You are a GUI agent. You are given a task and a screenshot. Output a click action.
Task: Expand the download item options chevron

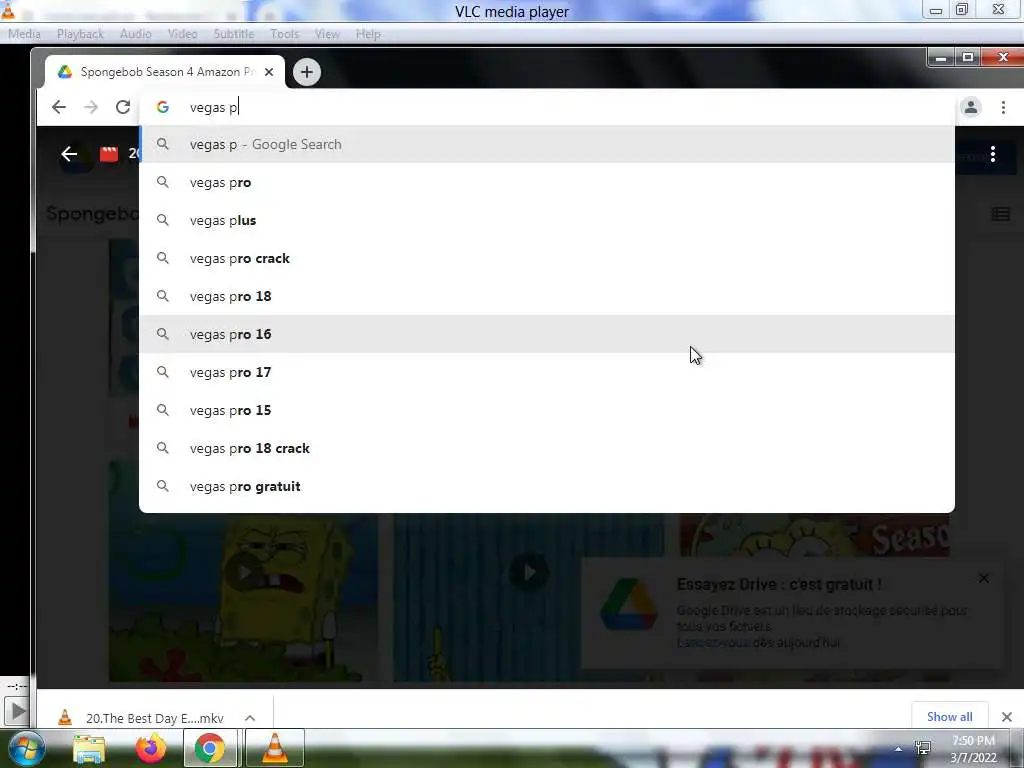[x=249, y=718]
